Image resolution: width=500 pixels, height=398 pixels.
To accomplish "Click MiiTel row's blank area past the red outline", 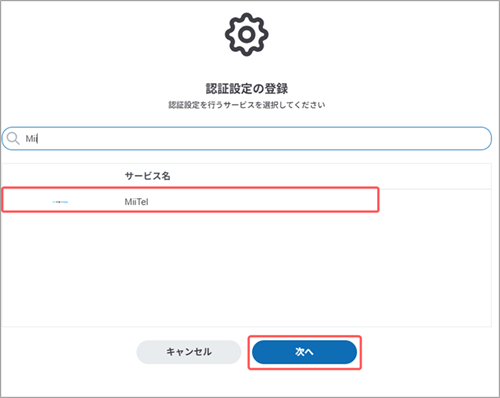I will [435, 201].
